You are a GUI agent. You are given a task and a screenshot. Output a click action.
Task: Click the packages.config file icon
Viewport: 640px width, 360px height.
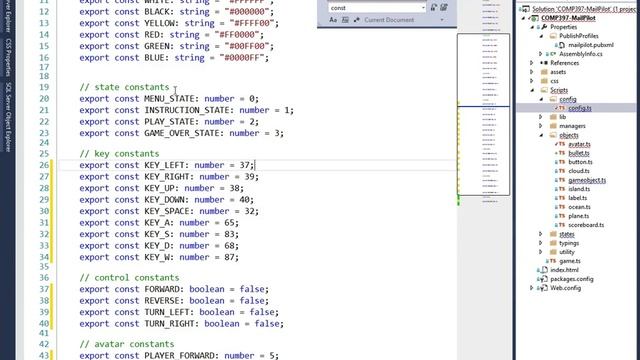tap(544, 279)
